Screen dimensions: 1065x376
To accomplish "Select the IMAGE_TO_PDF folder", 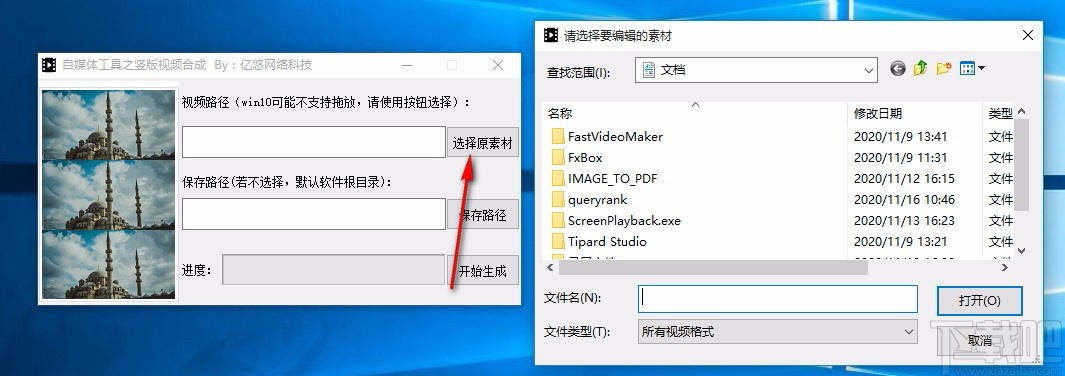I will pos(613,178).
